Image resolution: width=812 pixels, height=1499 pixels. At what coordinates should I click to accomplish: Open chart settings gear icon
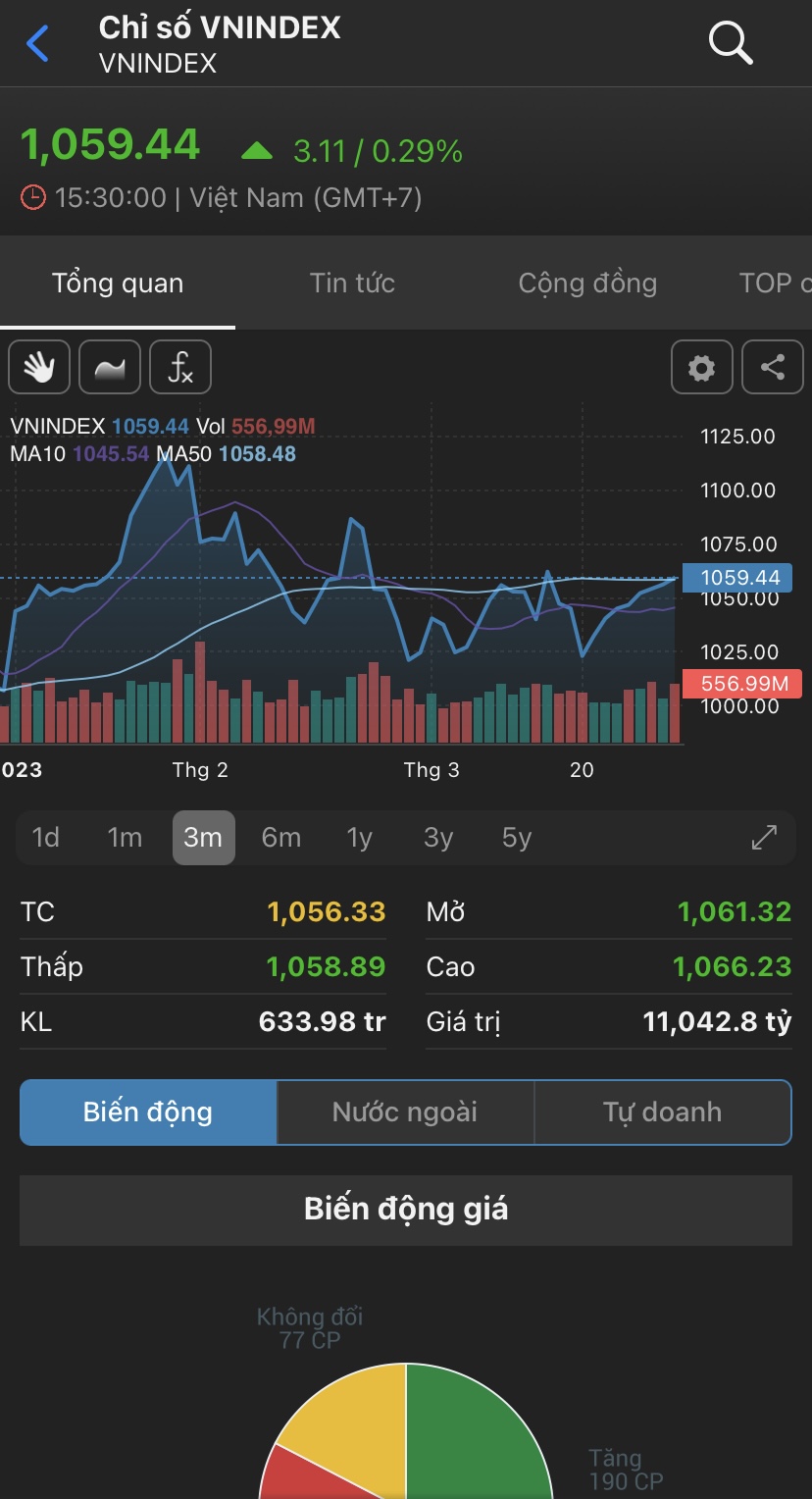pyautogui.click(x=701, y=367)
